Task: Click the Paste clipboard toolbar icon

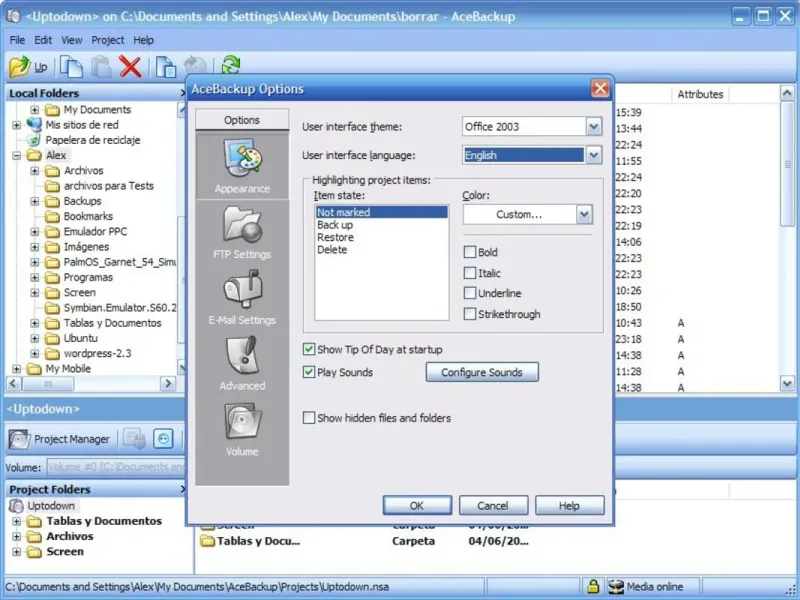Action: pyautogui.click(x=101, y=67)
